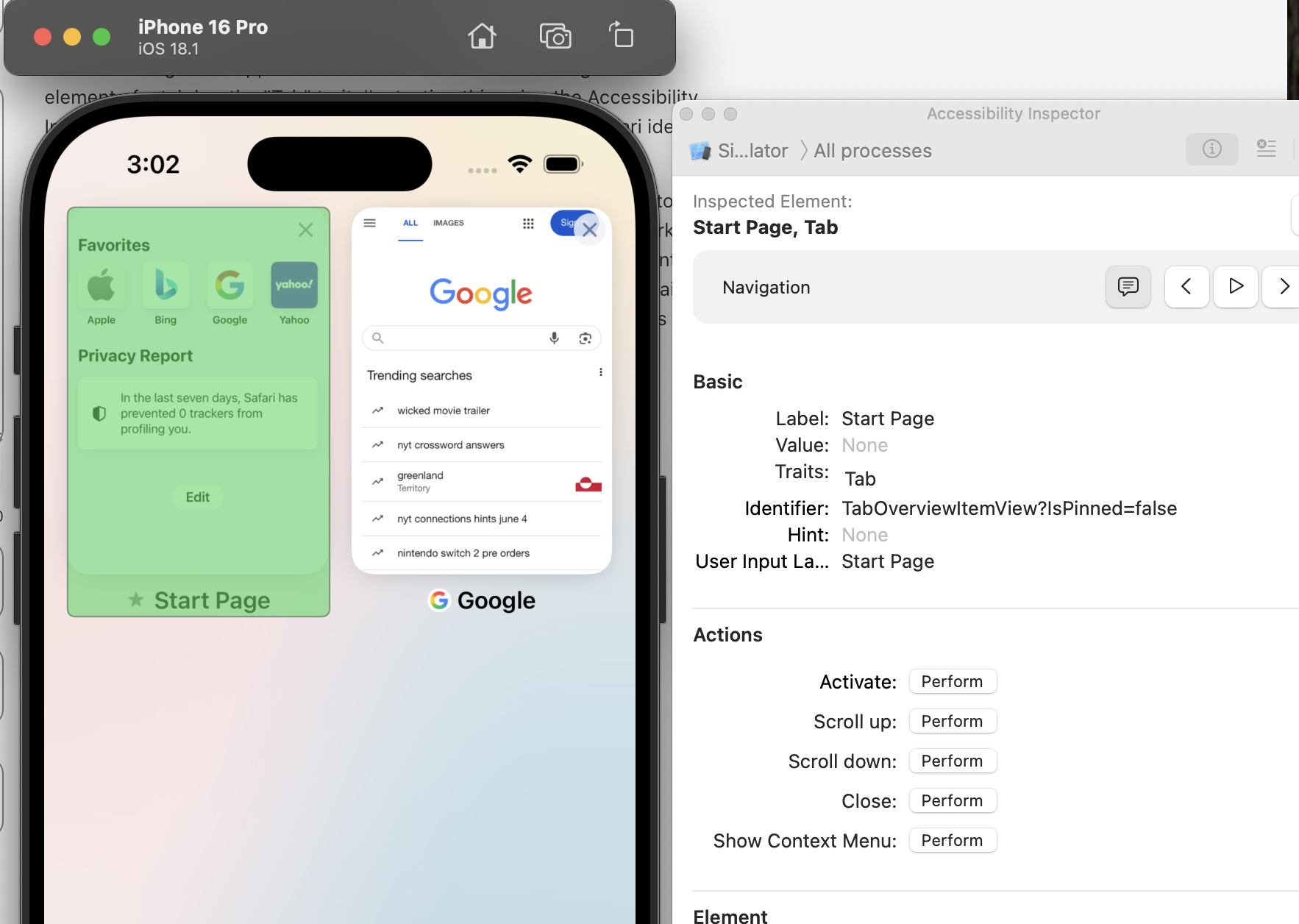Viewport: 1299px width, 924px height.
Task: Choose the All processes breadcrumb
Action: 872,151
